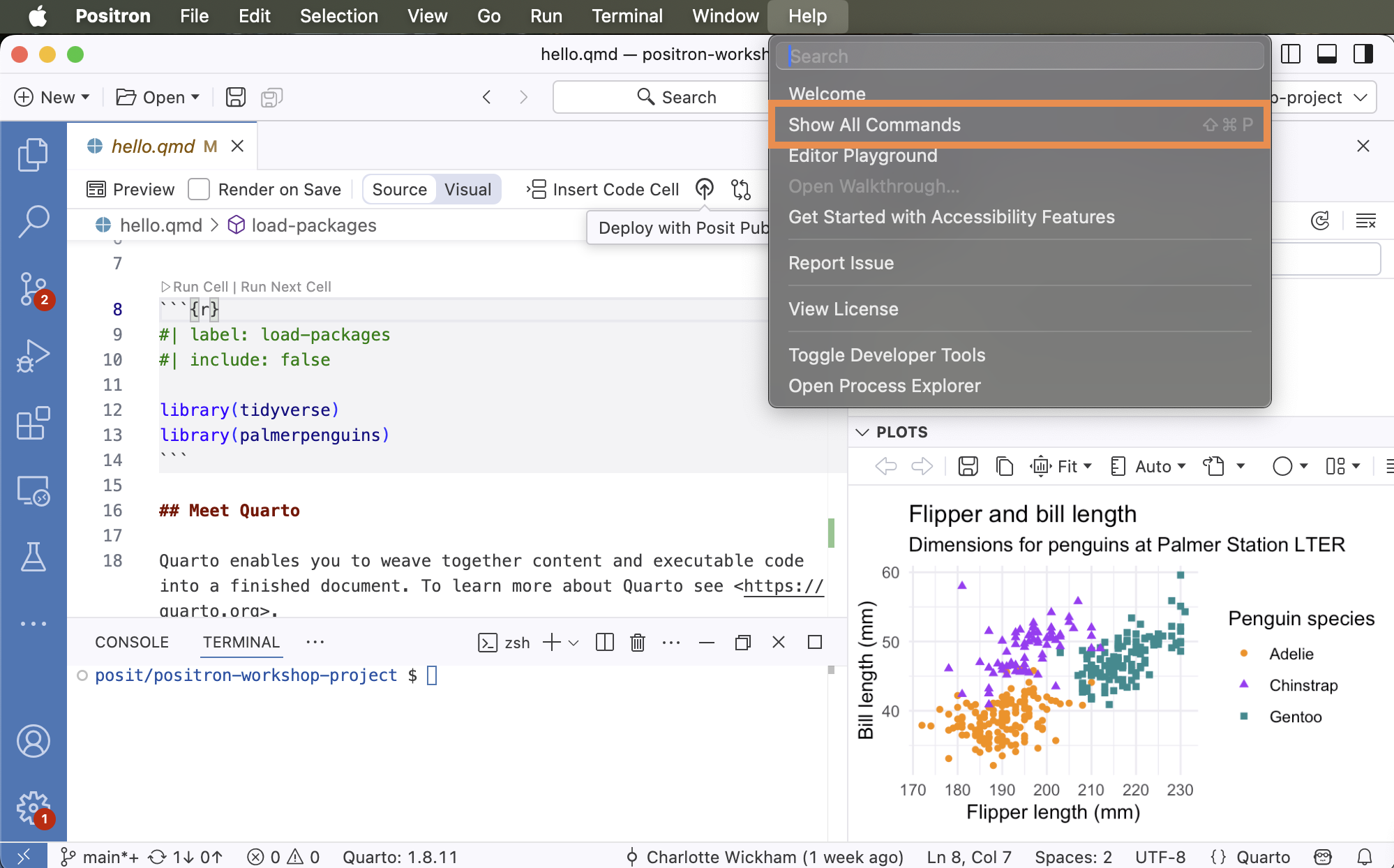Open the launch profile dropdown beside plus

point(574,643)
